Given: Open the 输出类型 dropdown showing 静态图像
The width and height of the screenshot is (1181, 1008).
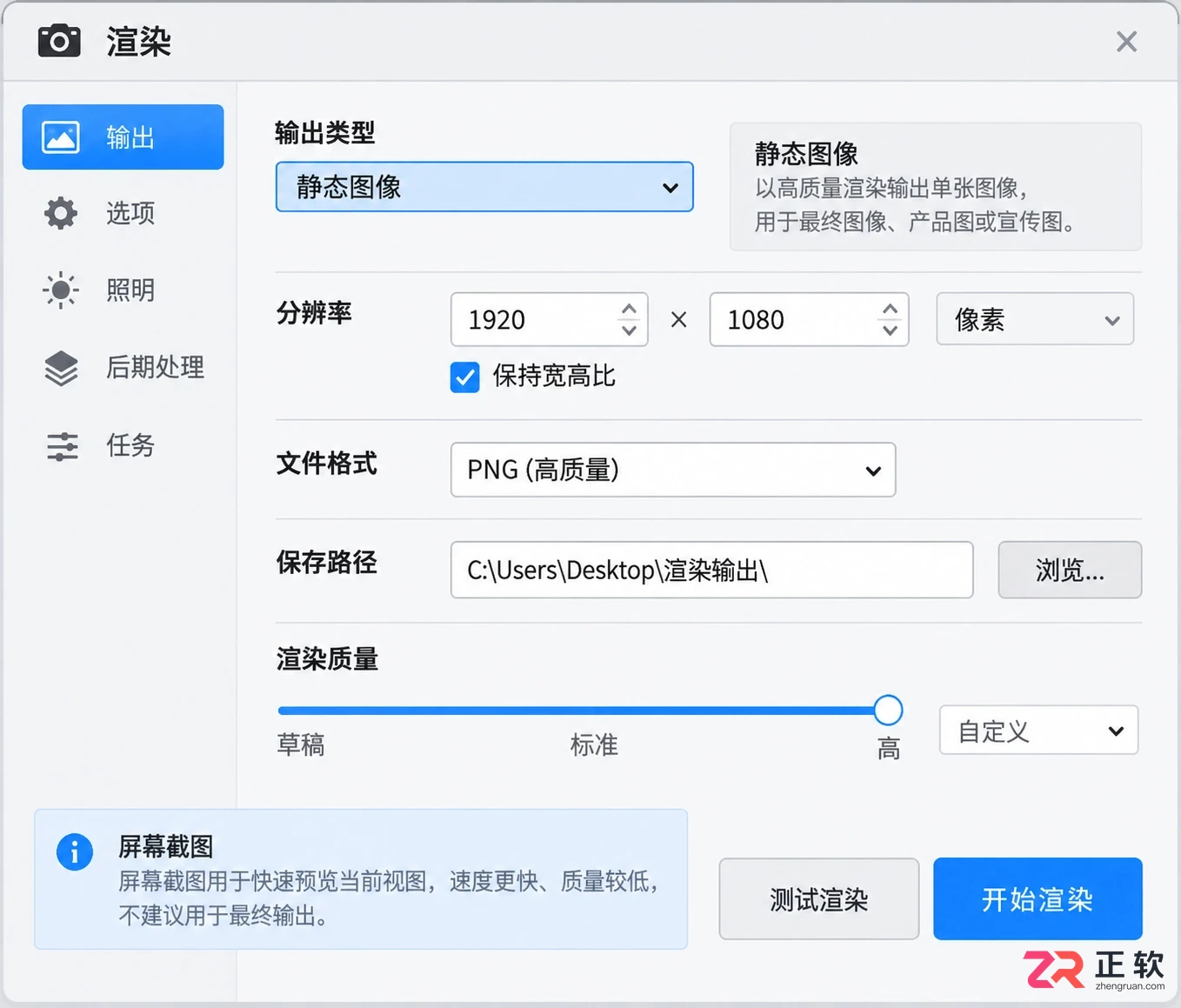Looking at the screenshot, I should pyautogui.click(x=484, y=186).
